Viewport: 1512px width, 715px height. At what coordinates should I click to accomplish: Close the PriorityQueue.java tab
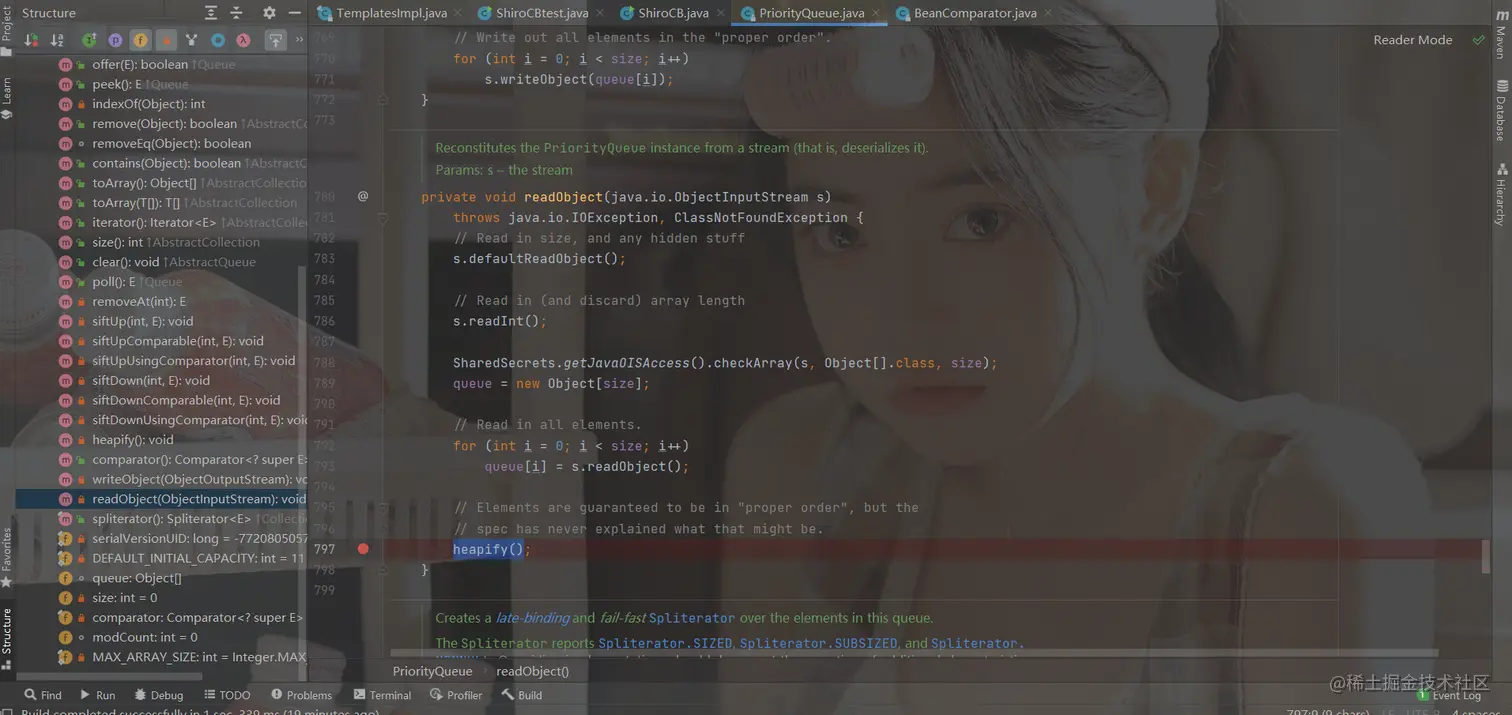click(x=877, y=14)
